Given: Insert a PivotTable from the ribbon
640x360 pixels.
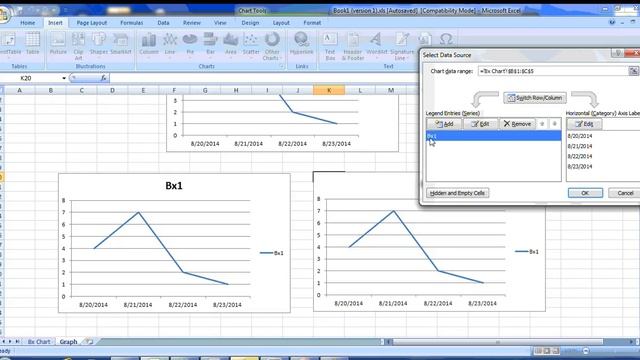Looking at the screenshot, I should [x=9, y=46].
